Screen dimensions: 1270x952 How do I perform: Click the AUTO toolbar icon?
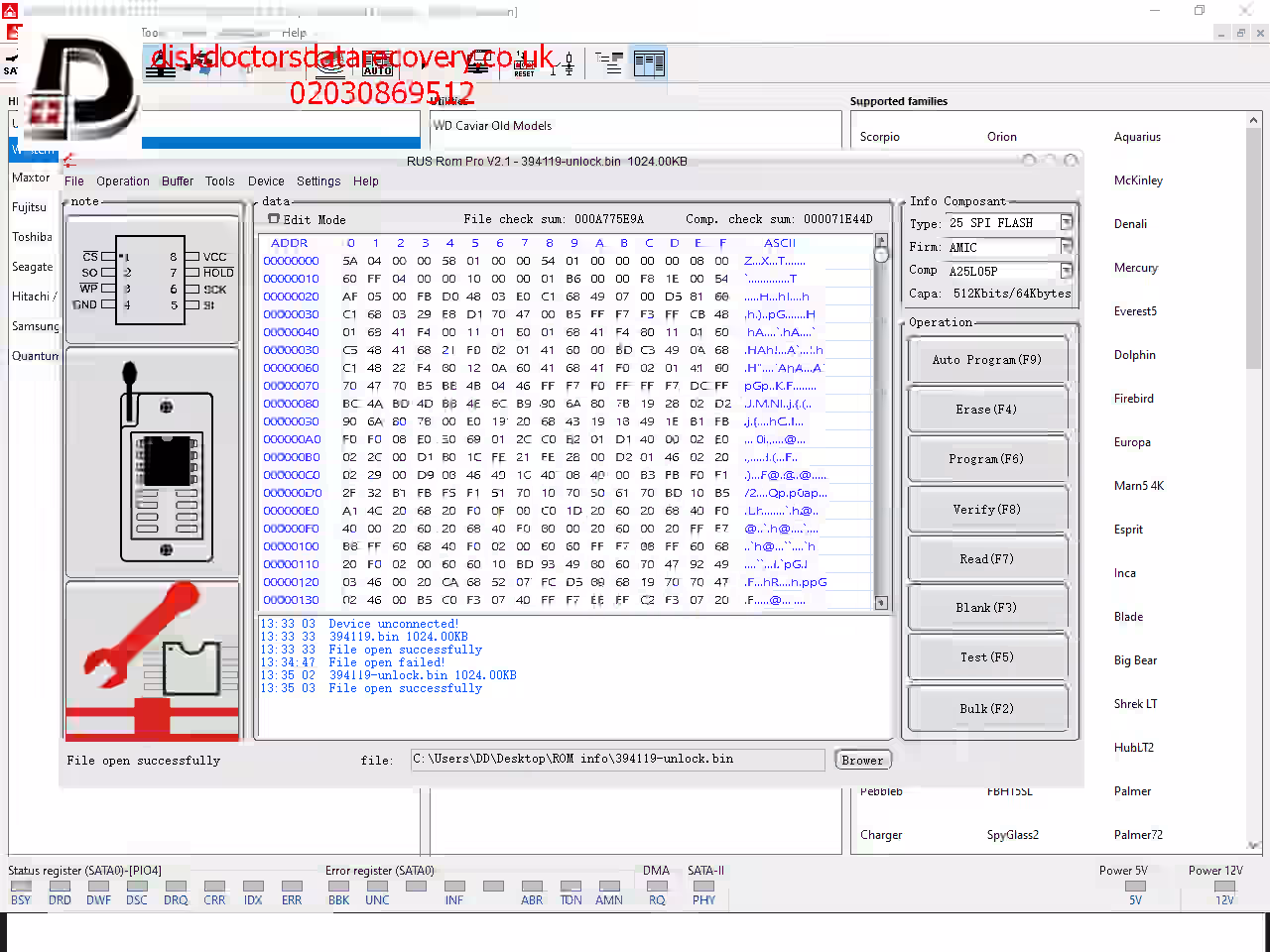point(377,64)
